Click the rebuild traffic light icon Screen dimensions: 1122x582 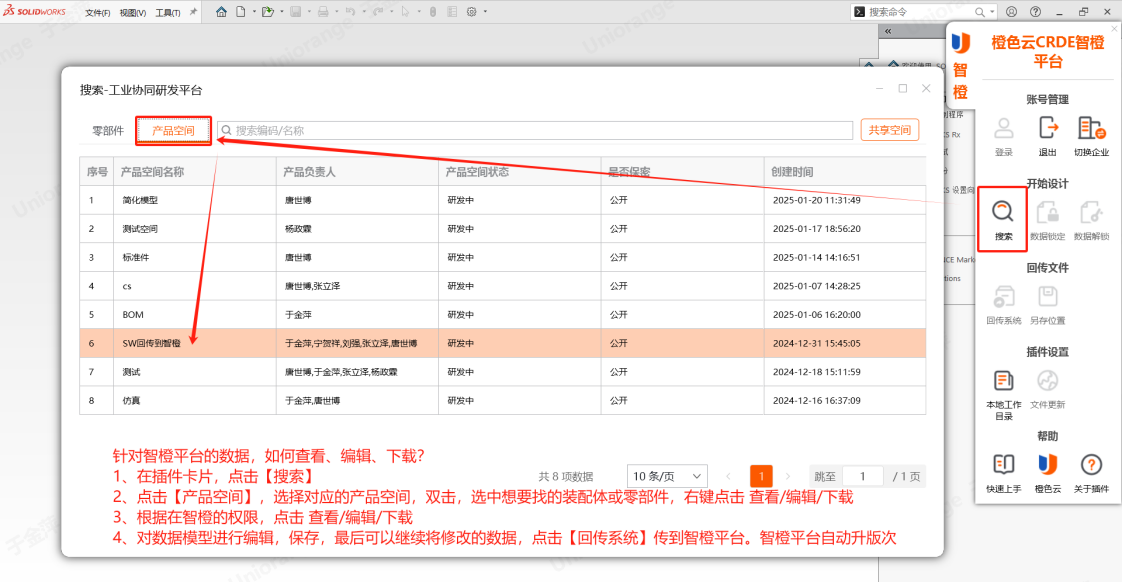tap(433, 11)
